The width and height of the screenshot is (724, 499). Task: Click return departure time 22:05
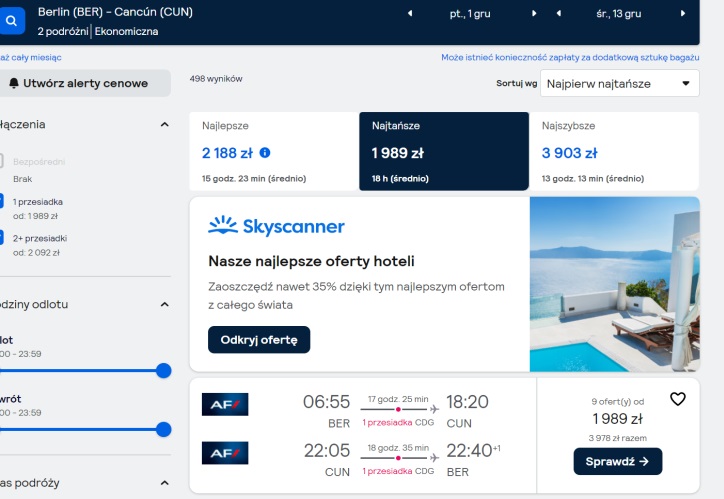click(327, 451)
